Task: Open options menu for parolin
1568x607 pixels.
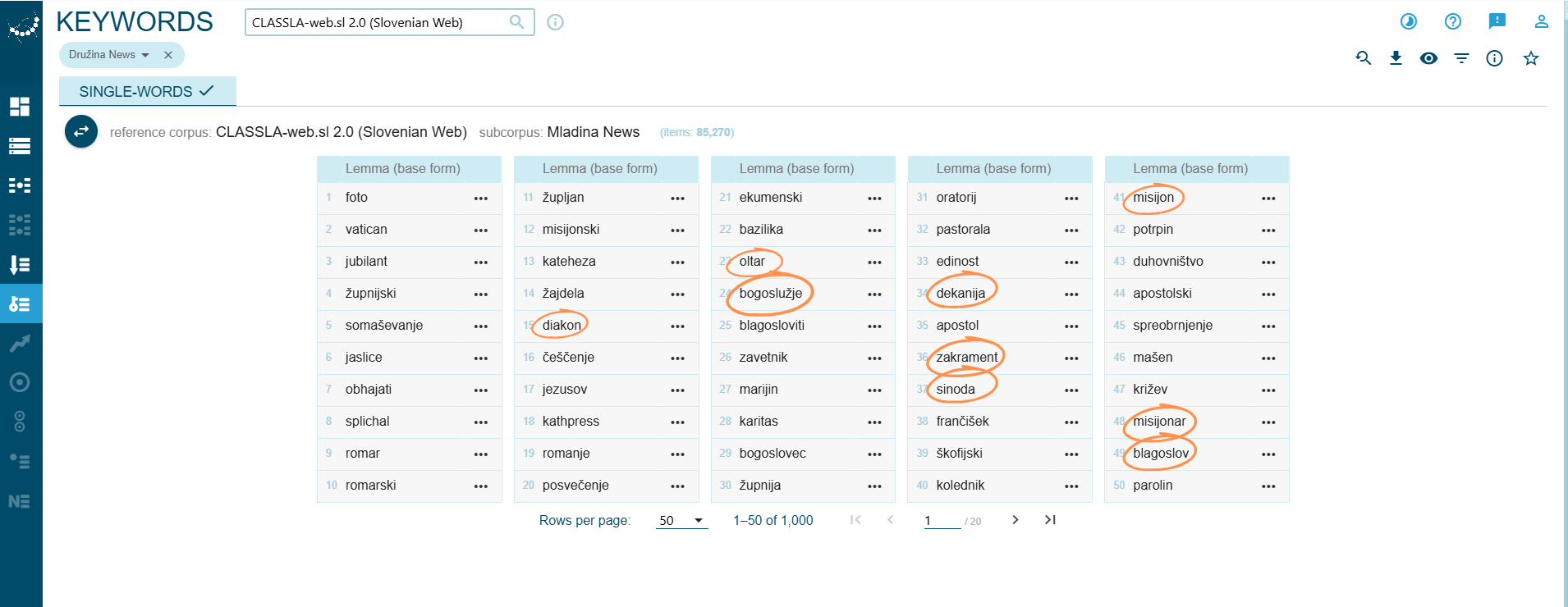Action: (x=1268, y=486)
